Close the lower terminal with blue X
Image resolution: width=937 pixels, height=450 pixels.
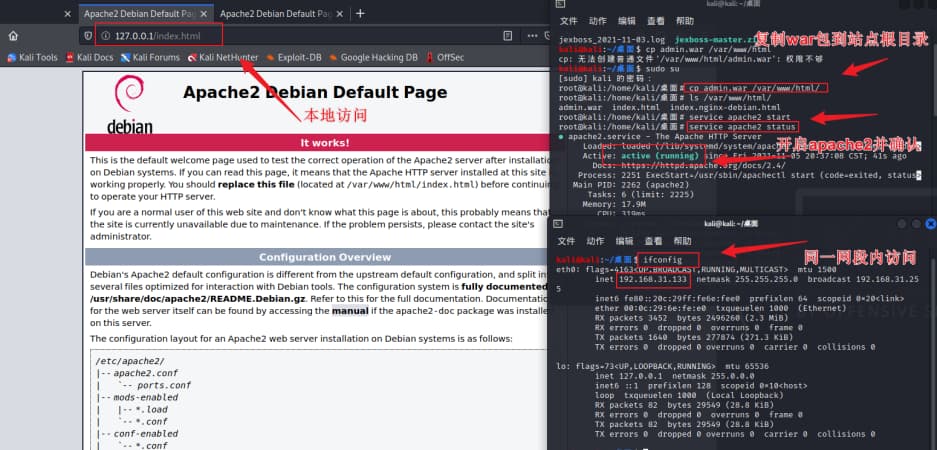click(x=930, y=224)
